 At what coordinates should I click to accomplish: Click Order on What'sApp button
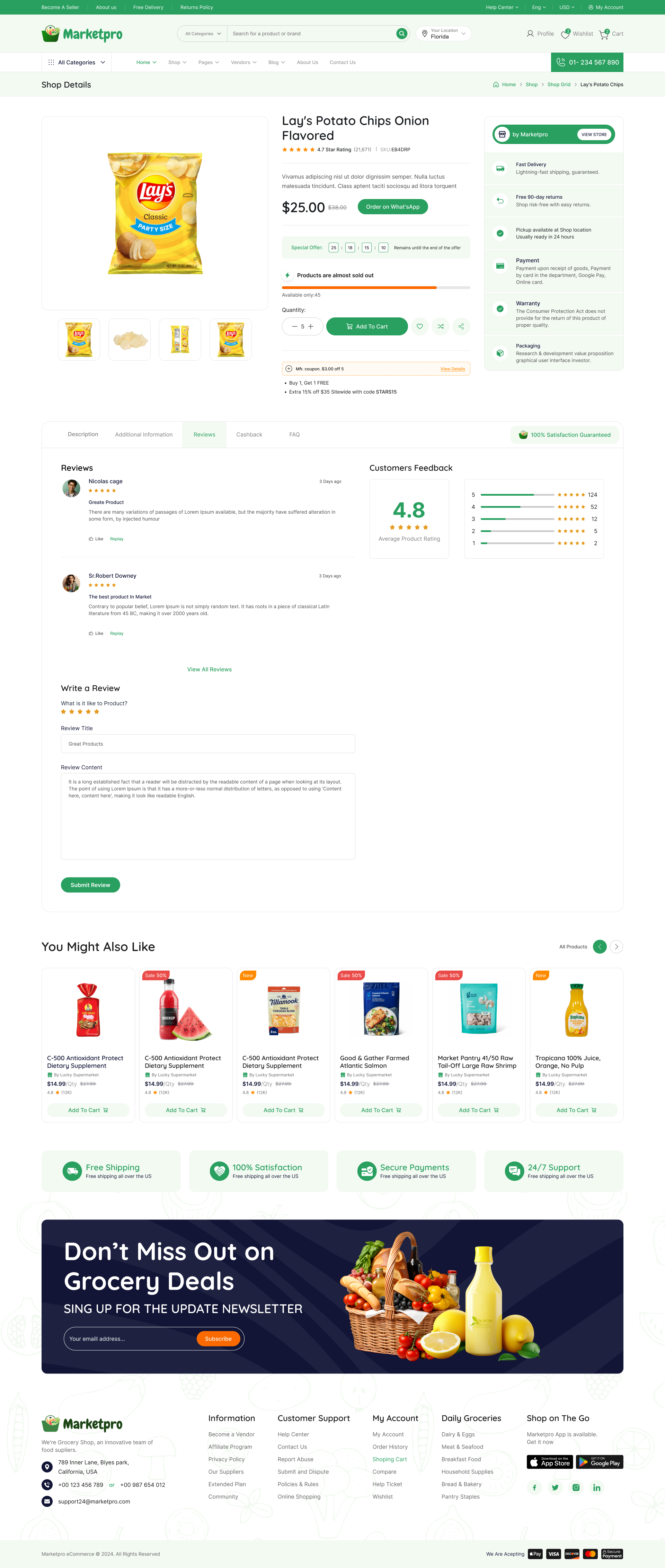(x=392, y=207)
